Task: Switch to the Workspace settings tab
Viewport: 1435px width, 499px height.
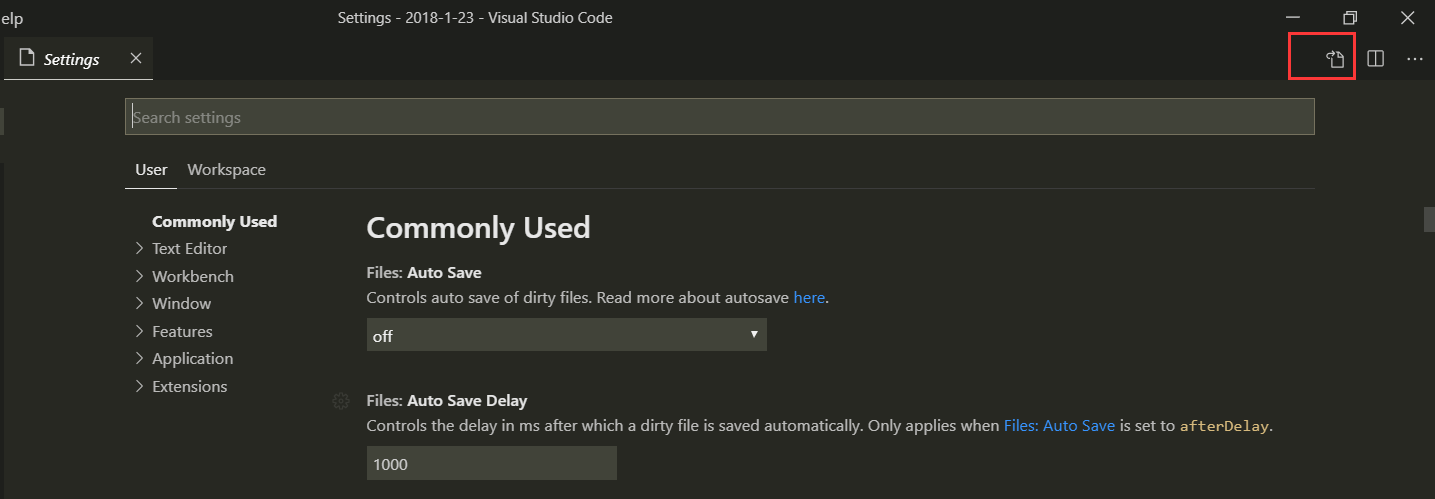Action: (x=226, y=170)
